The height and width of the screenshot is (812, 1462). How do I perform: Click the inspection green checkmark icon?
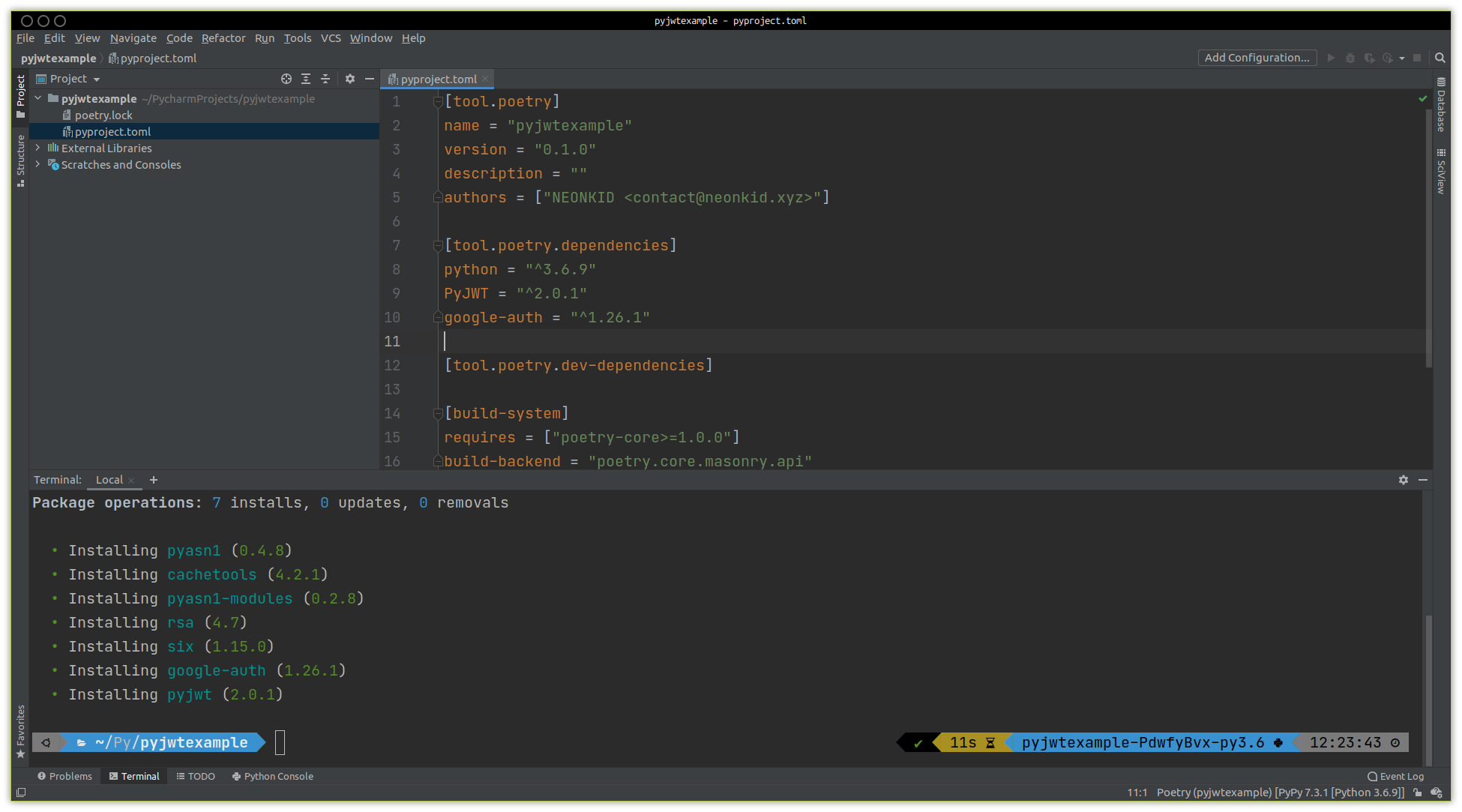pyautogui.click(x=1422, y=99)
